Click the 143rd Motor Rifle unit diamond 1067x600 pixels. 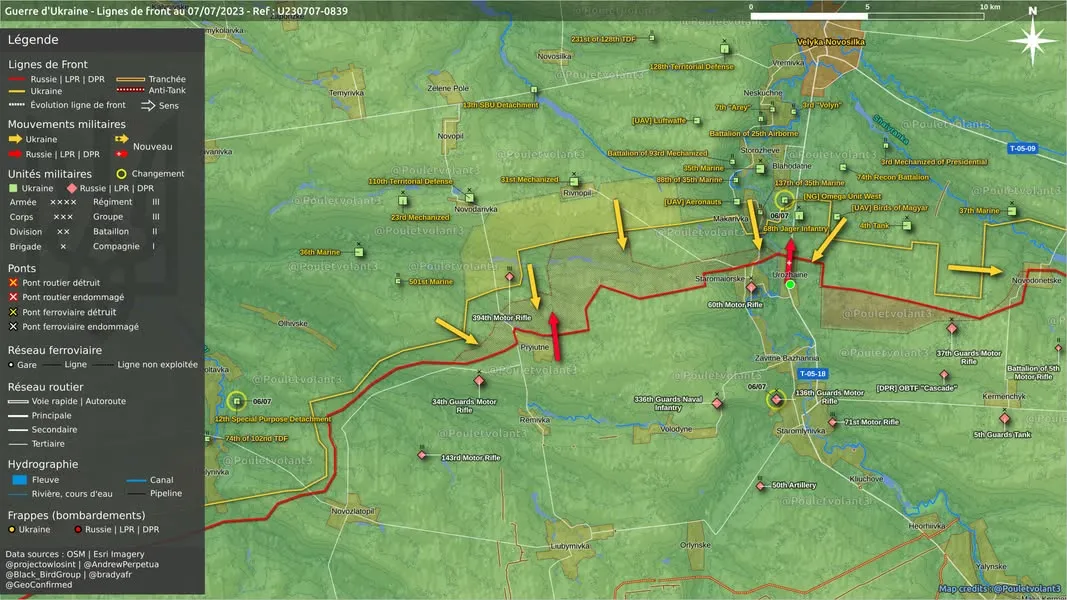pyautogui.click(x=422, y=454)
